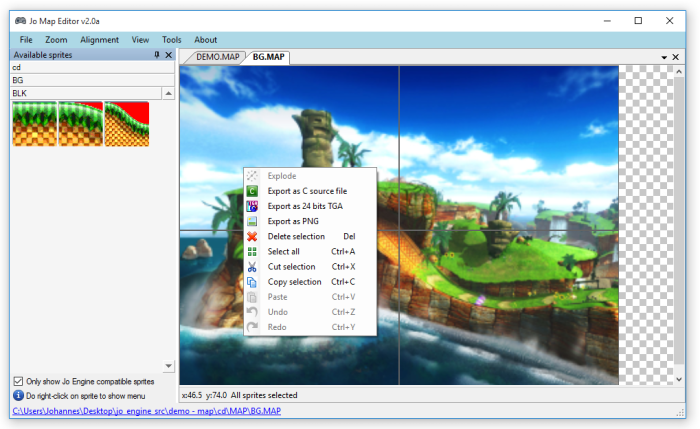
Task: Click the Jo Map Editor gamepad title icon
Action: (x=20, y=21)
